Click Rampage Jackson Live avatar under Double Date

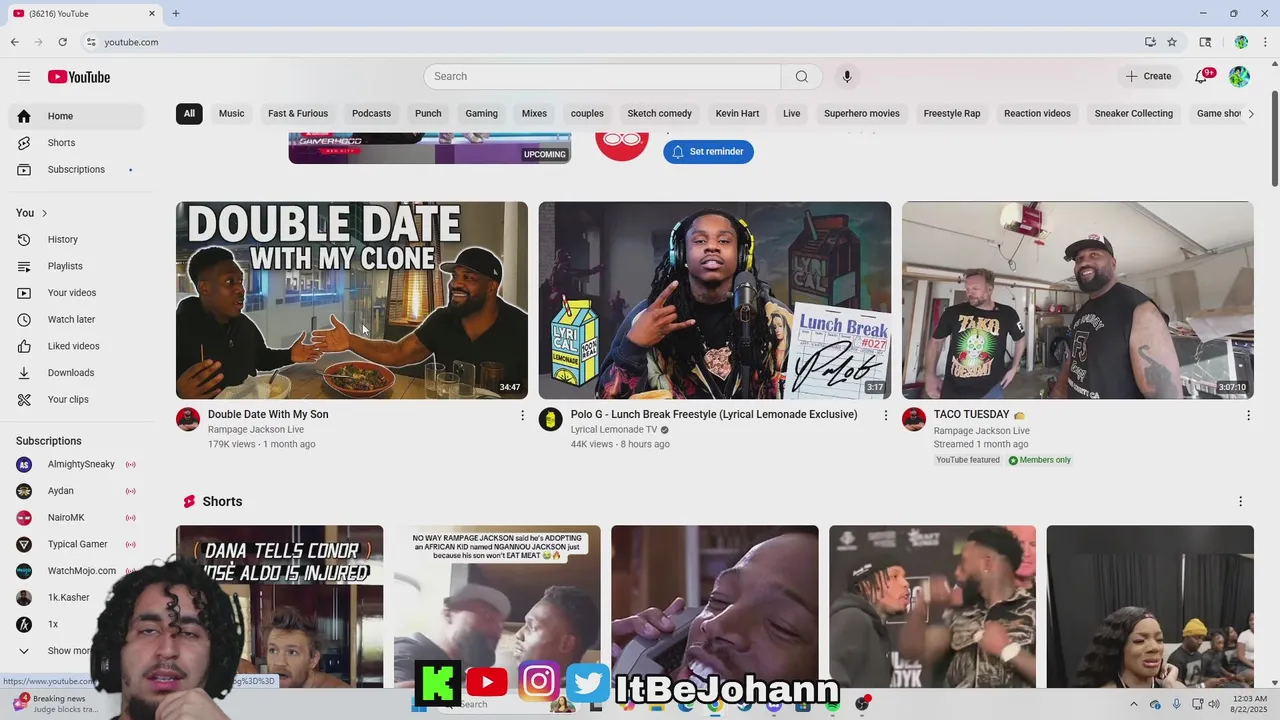188,419
